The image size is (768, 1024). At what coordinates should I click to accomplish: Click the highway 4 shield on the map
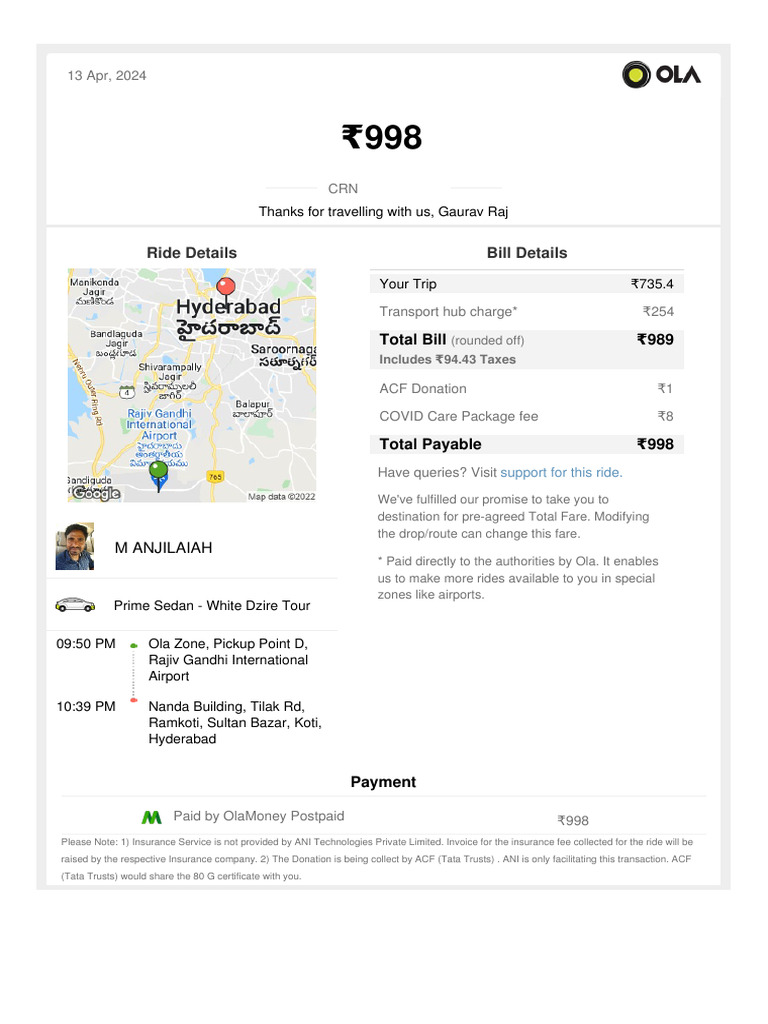coord(127,391)
